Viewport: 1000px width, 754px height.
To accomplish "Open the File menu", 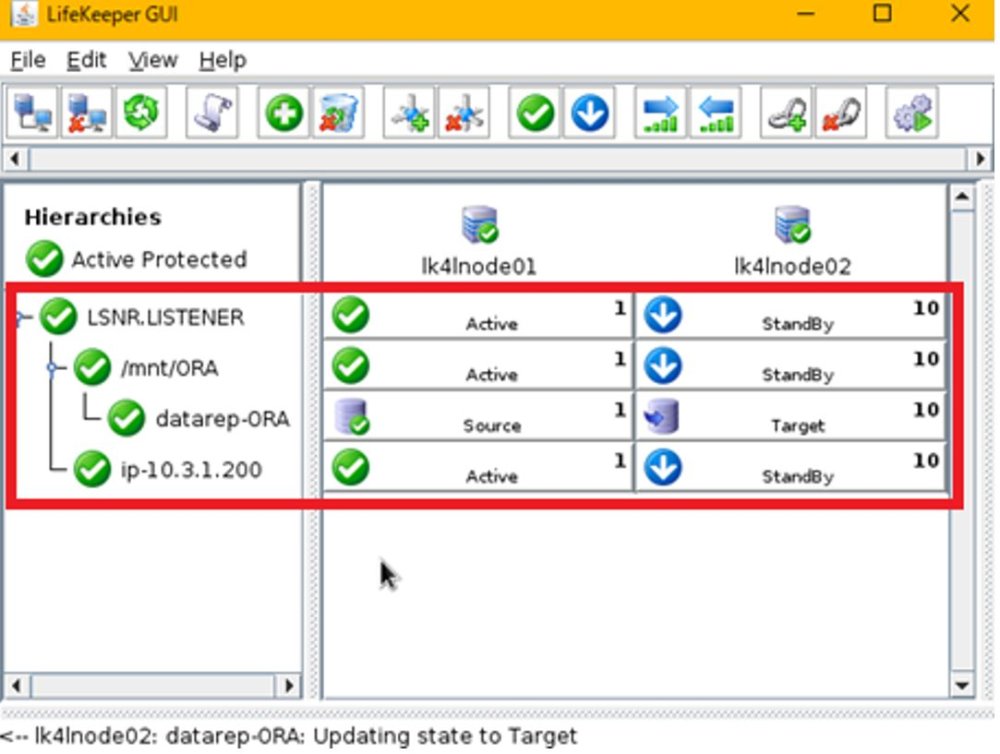I will (x=28, y=61).
